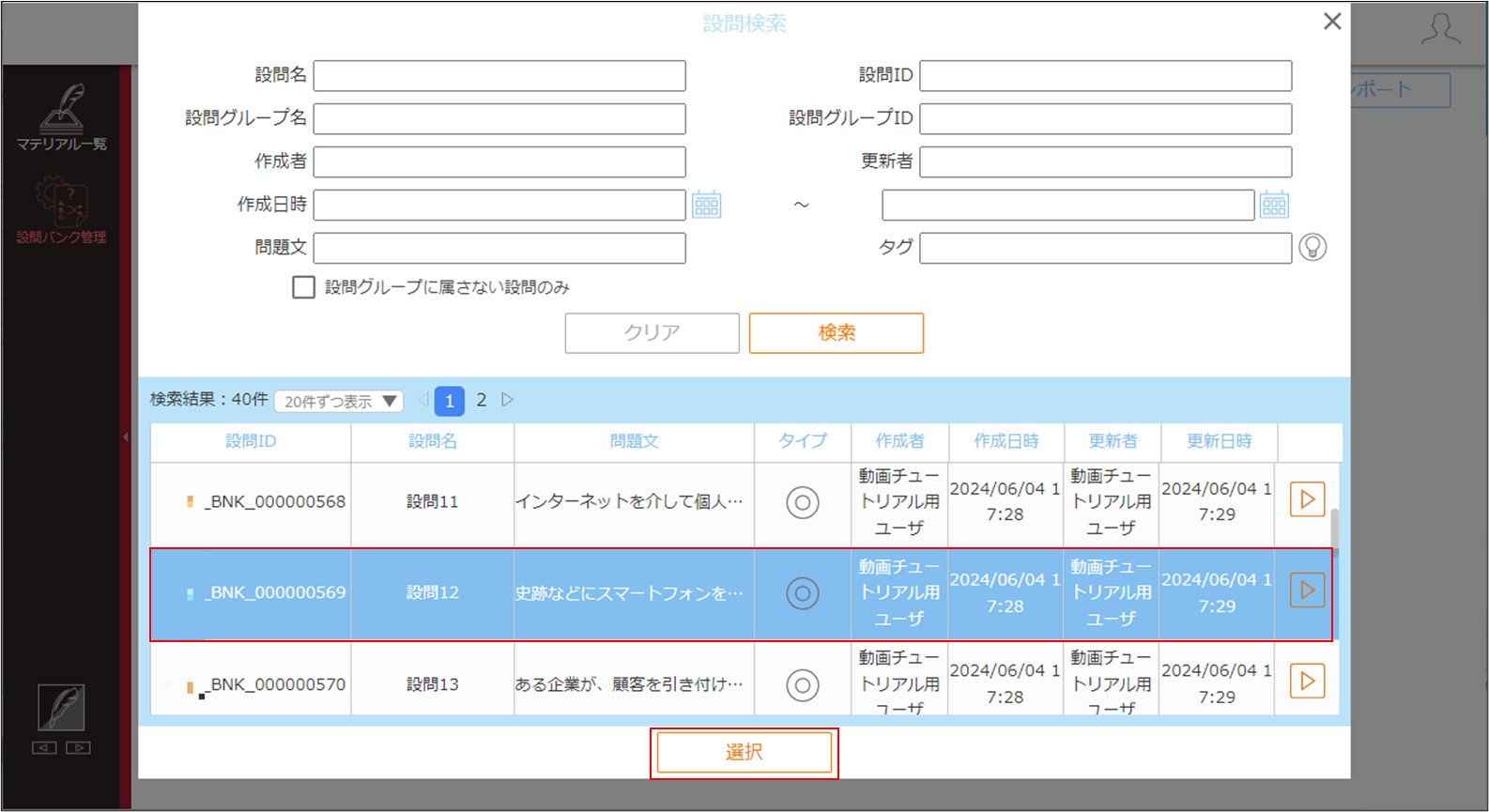The image size is (1489, 812).
Task: Click question text ある企業が、顧客を引き付け…
Action: pos(629,685)
